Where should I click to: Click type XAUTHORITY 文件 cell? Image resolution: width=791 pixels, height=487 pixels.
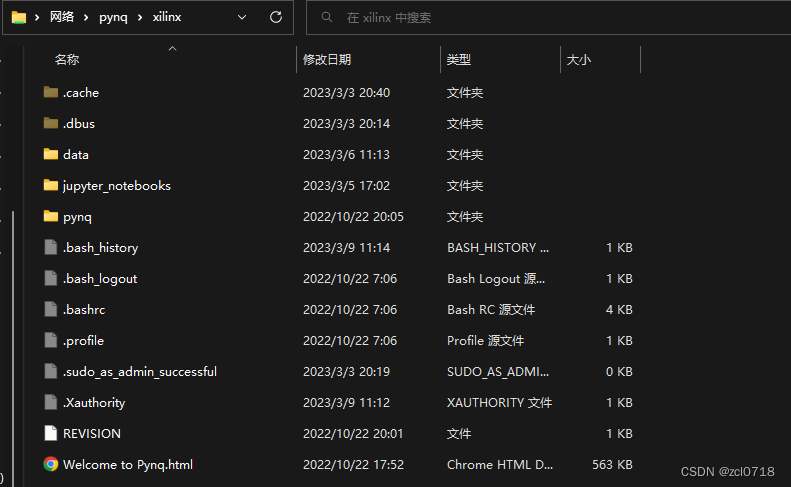click(x=499, y=403)
